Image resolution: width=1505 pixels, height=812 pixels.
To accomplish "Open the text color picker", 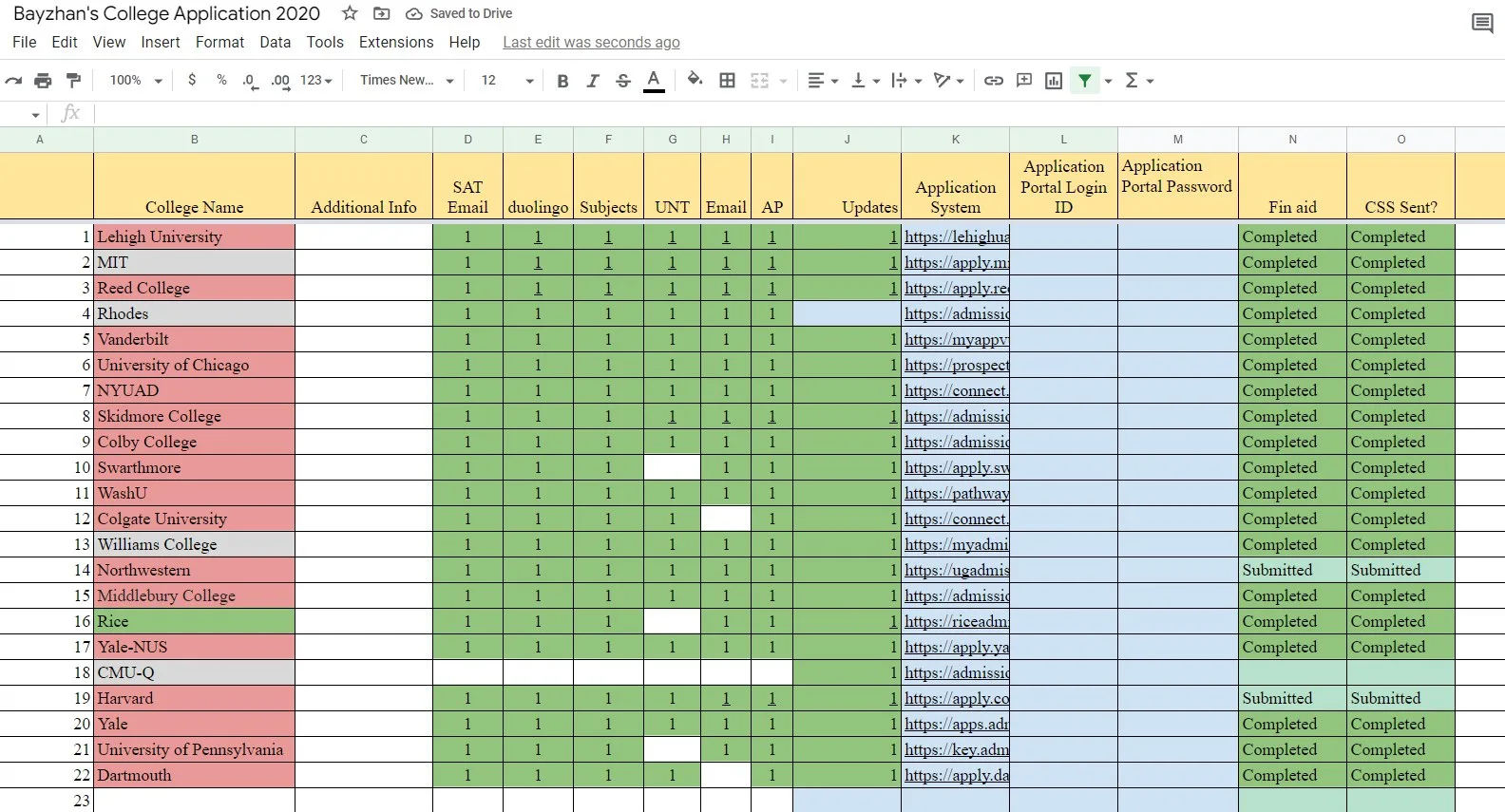I will point(654,81).
